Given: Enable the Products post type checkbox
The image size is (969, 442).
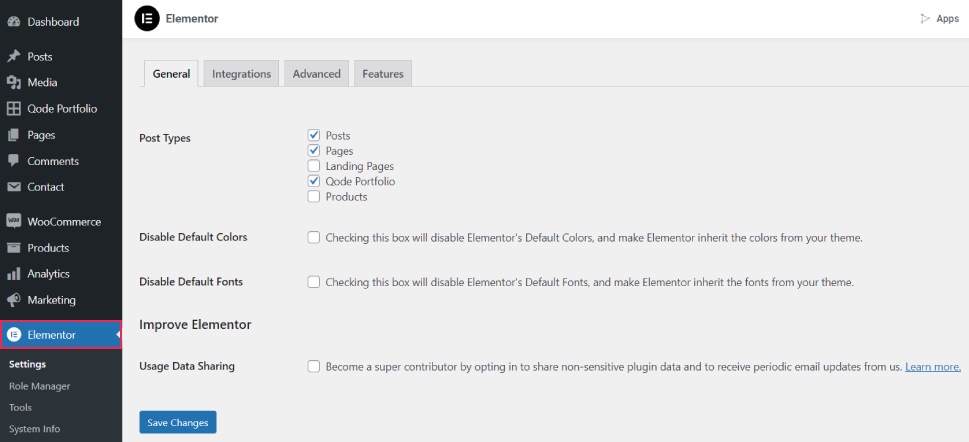Looking at the screenshot, I should pyautogui.click(x=314, y=197).
